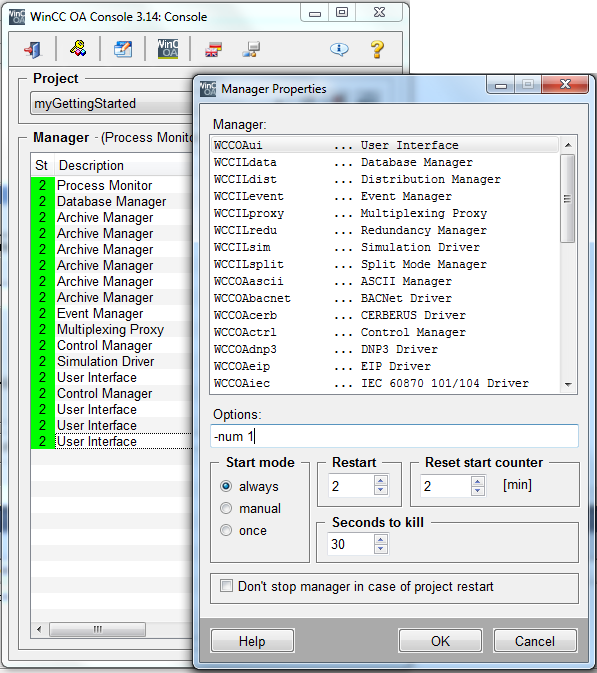Click the exit door icon in toolbar
The image size is (597, 673).
pyautogui.click(x=33, y=49)
